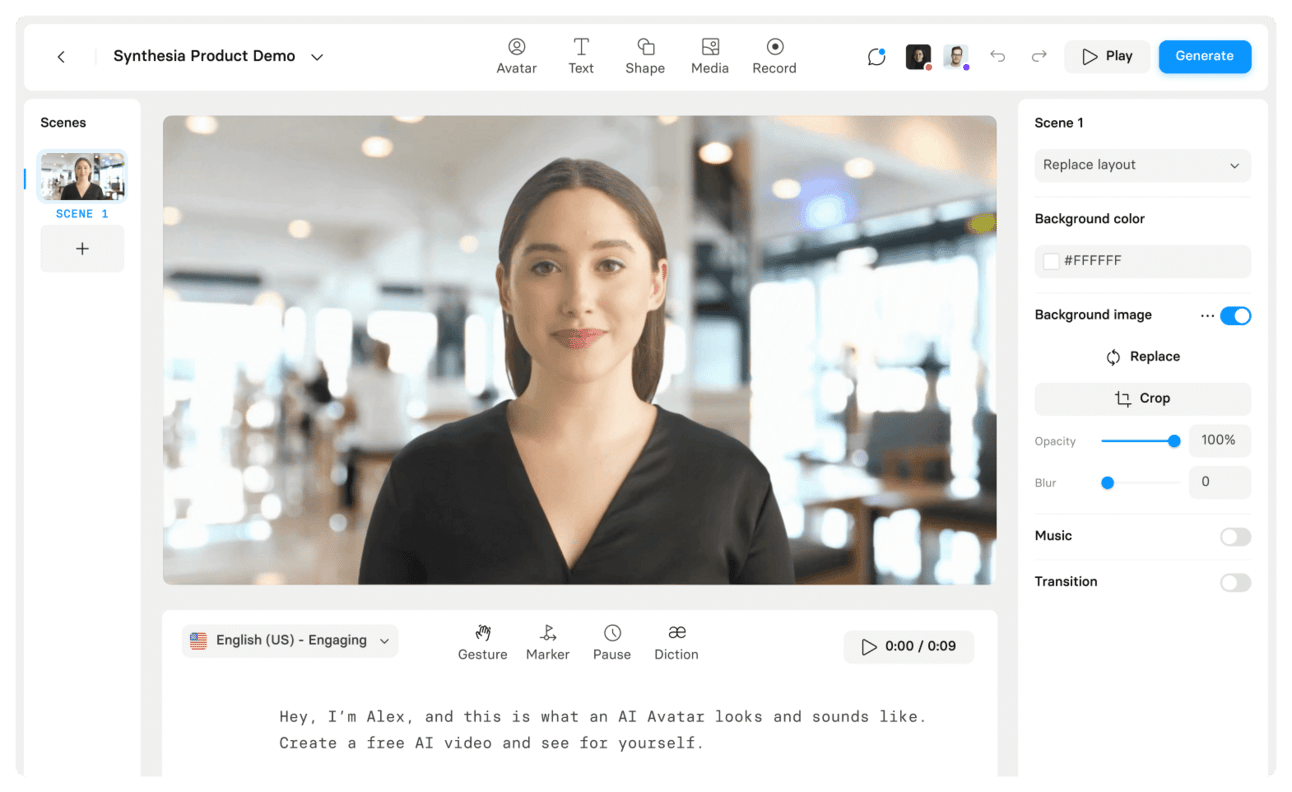
Task: Open the Diction tool
Action: pyautogui.click(x=676, y=643)
